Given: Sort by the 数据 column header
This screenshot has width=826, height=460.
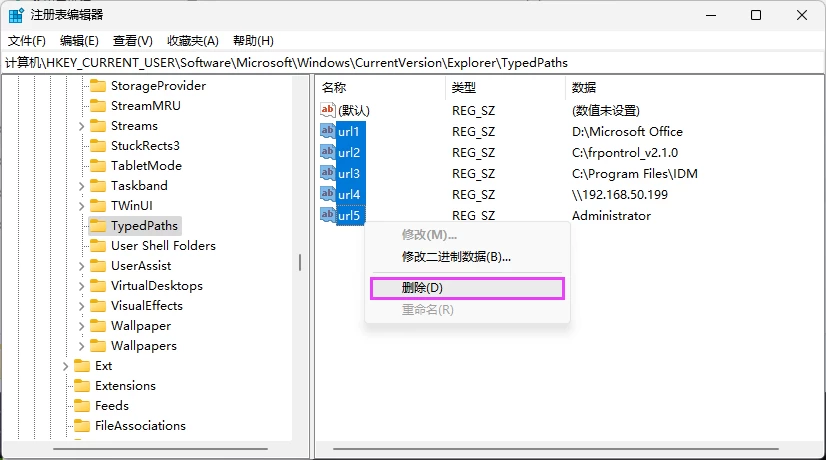Looking at the screenshot, I should point(694,87).
